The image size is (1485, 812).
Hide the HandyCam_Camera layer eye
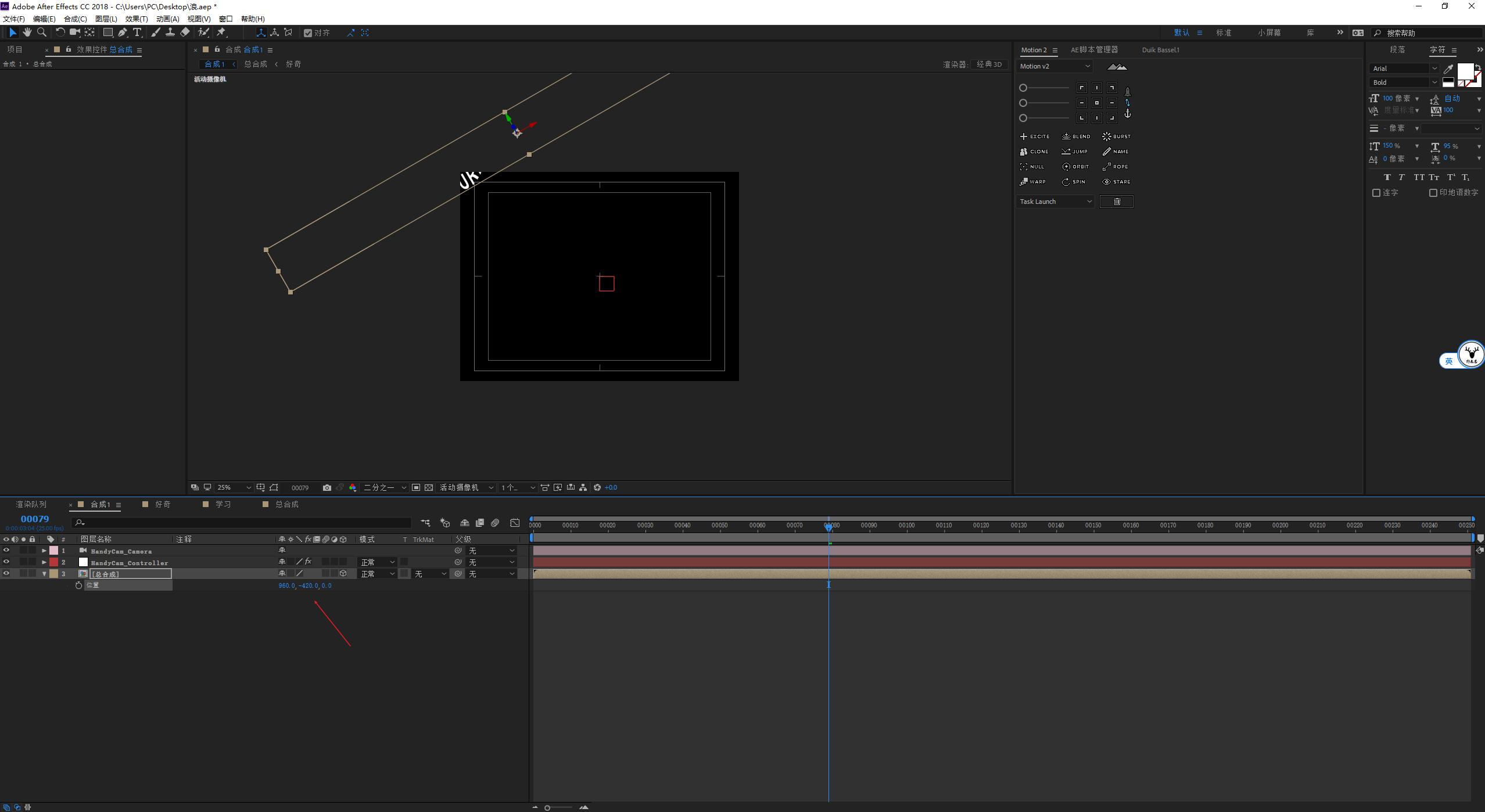coord(6,551)
